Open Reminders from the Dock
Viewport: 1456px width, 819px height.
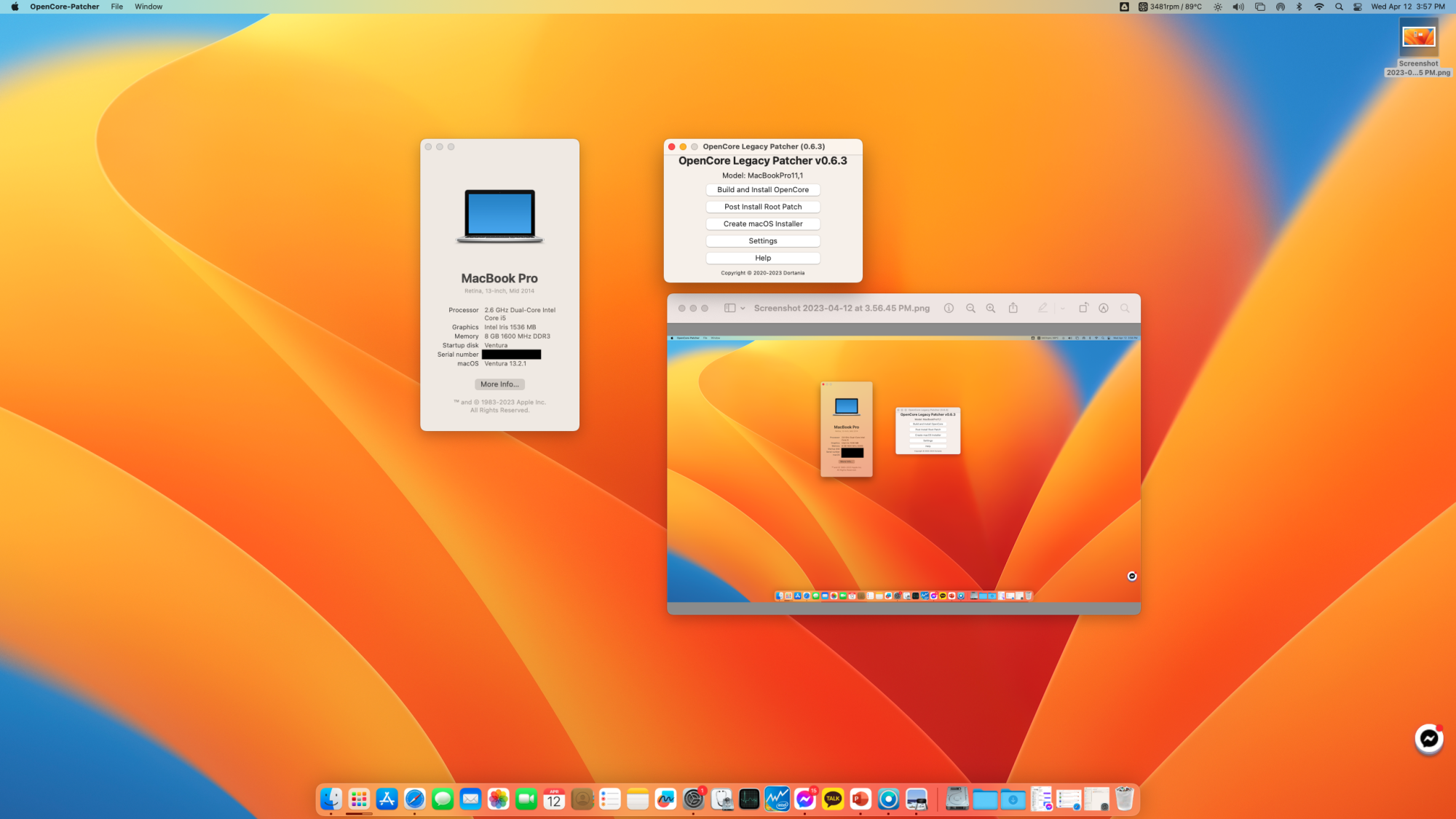pos(610,799)
